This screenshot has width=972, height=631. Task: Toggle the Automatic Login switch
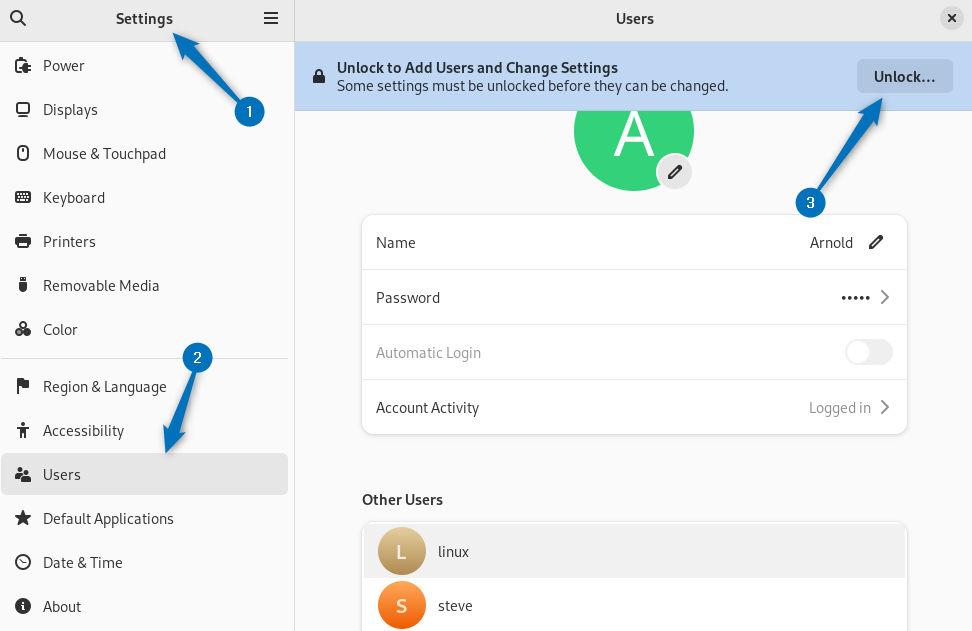point(868,352)
